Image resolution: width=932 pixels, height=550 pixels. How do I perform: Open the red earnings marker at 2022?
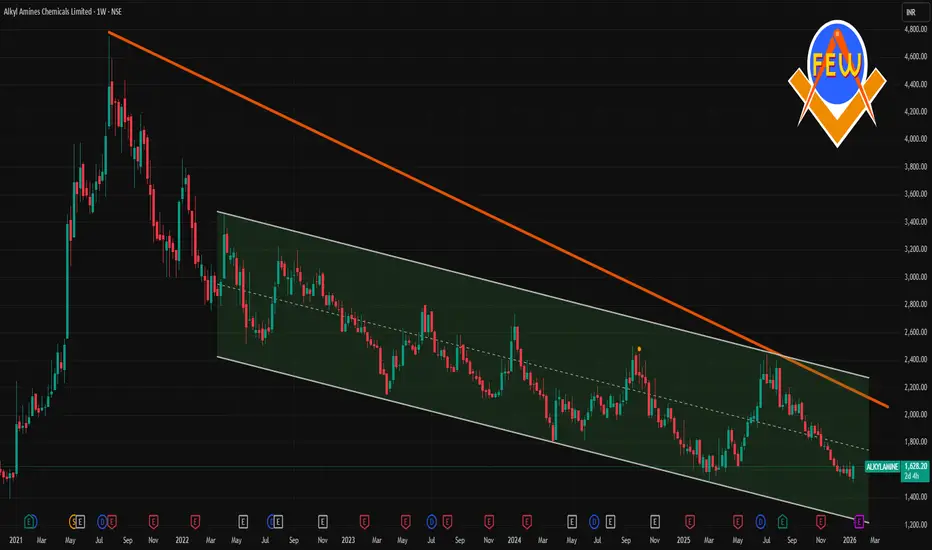click(195, 521)
